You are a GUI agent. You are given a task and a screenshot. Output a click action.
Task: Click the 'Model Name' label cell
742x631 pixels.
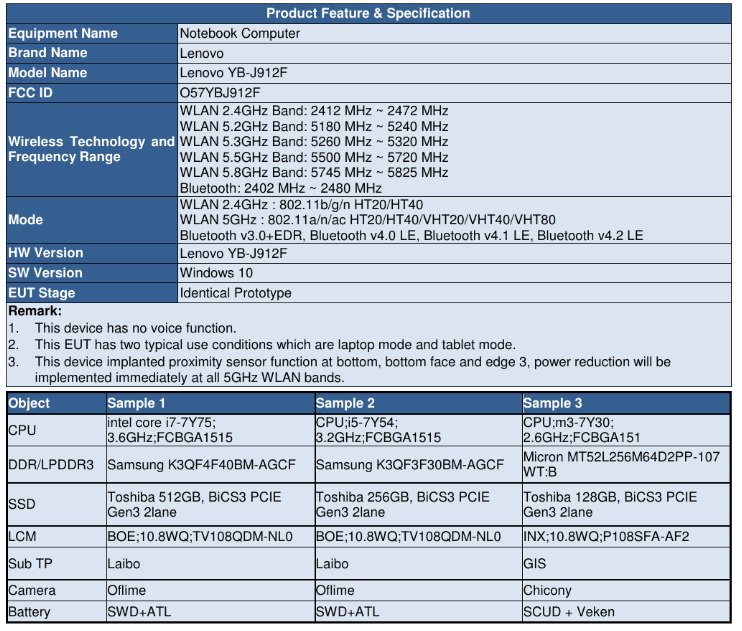pos(92,73)
